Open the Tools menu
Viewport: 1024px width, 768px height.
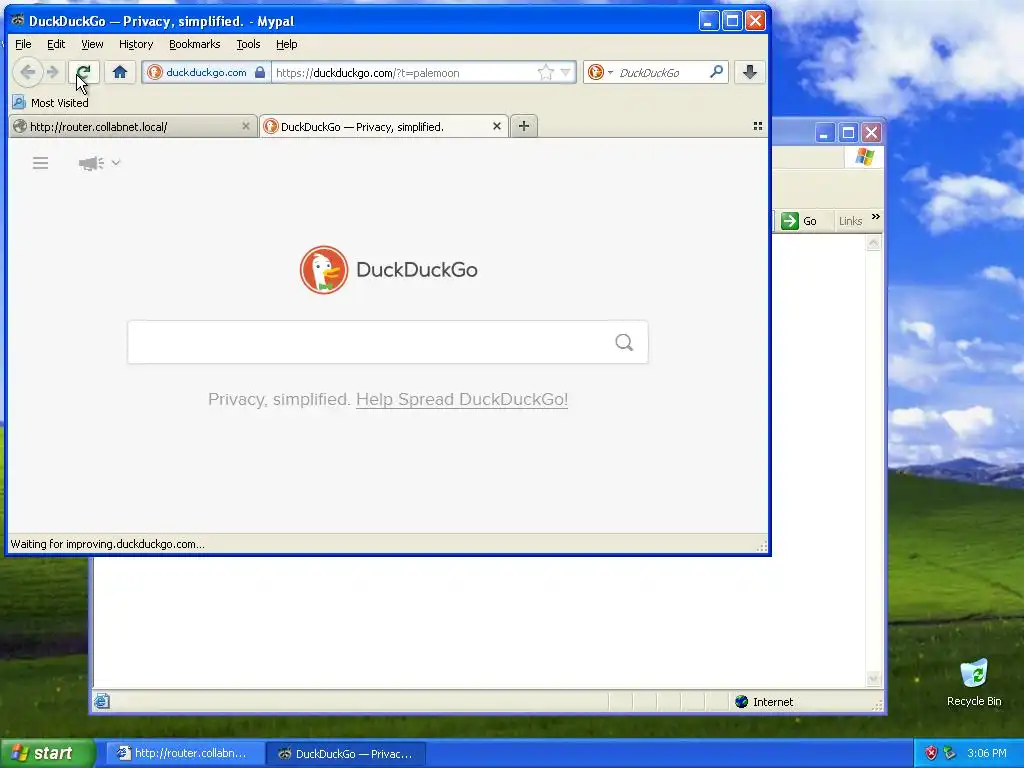tap(248, 44)
